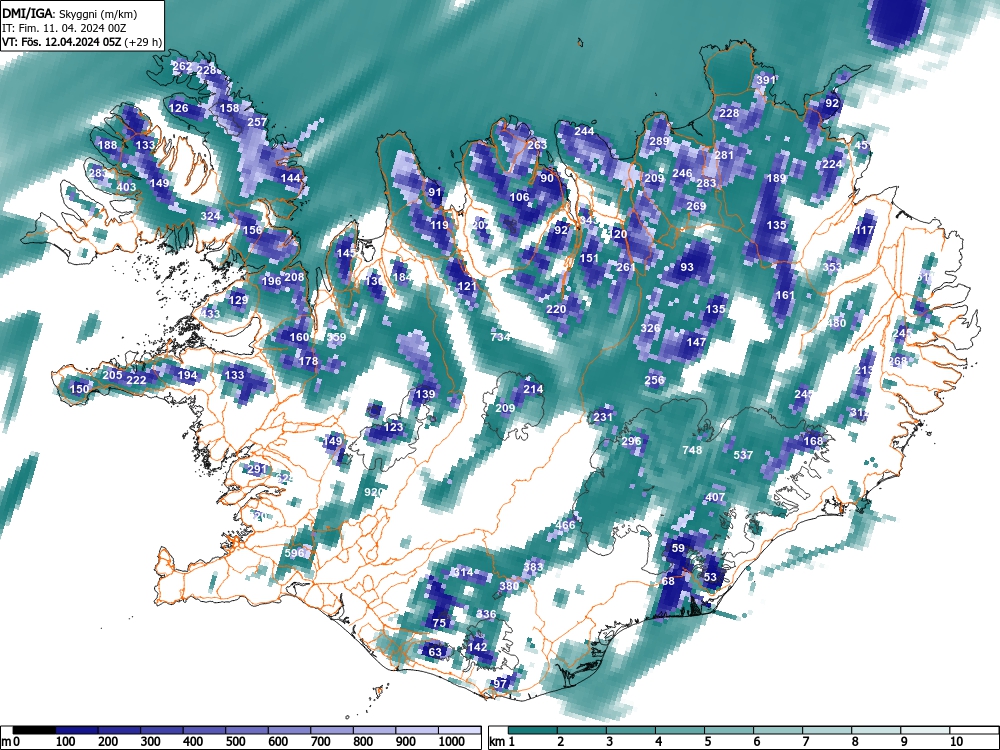Click the 63 visibility reading

[435, 652]
